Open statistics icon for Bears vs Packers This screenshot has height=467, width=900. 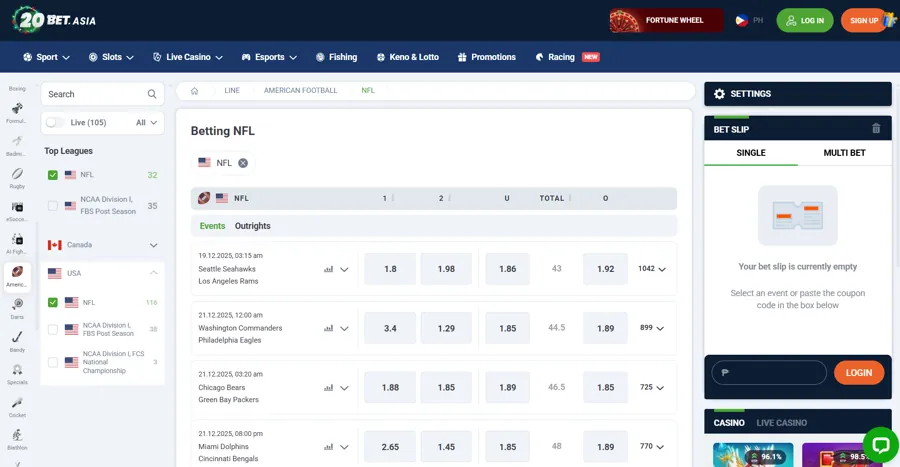(x=328, y=388)
